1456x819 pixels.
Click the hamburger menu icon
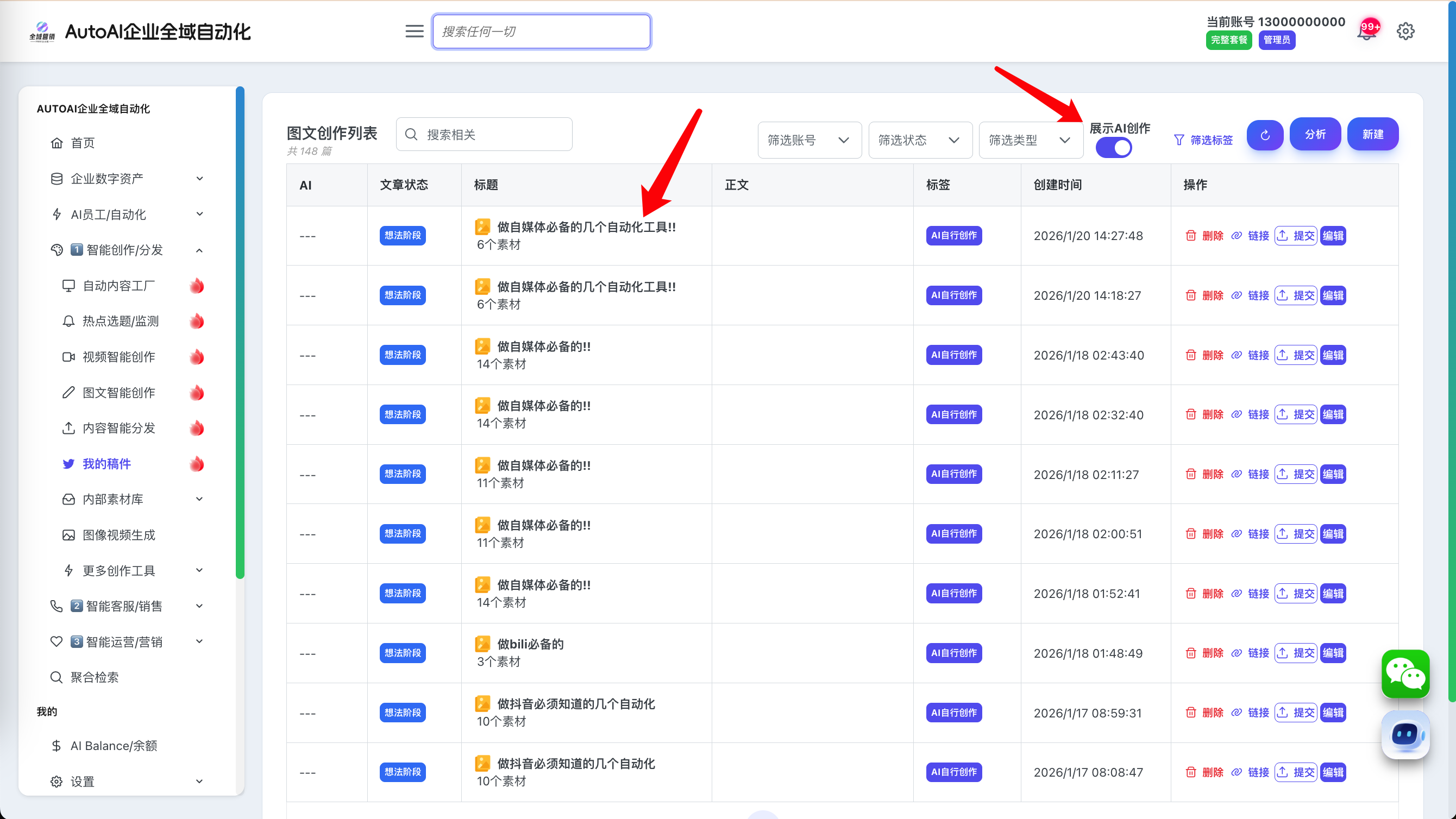tap(415, 31)
